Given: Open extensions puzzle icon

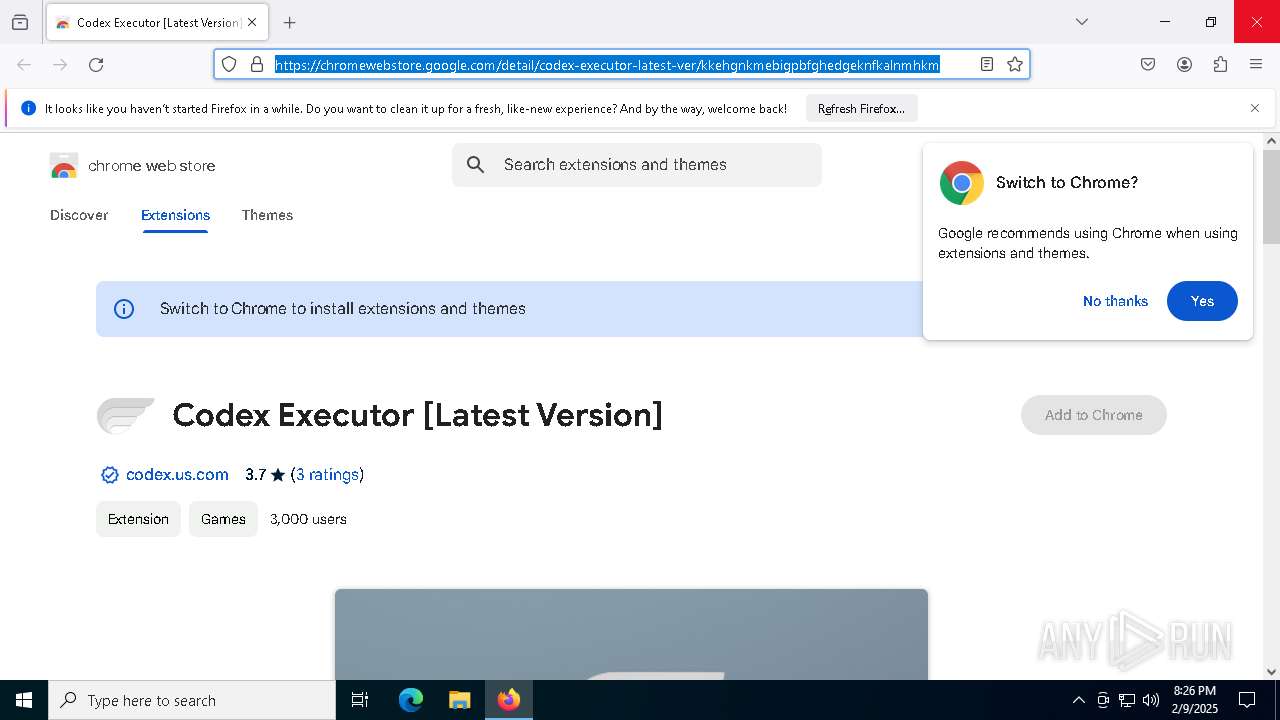Looking at the screenshot, I should click(x=1220, y=65).
